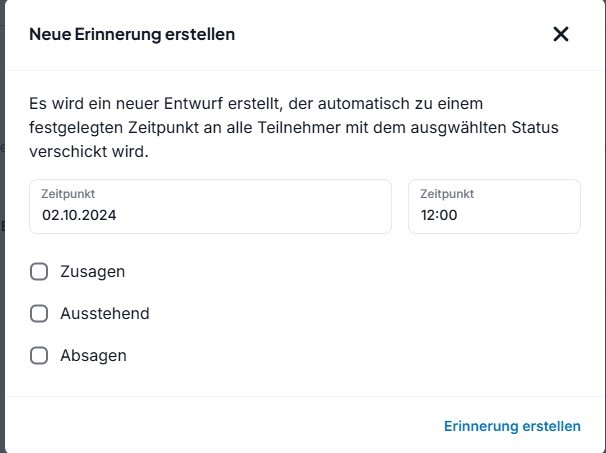Close the Neue Erinnerung erstellen dialog
The height and width of the screenshot is (453, 606).
[561, 34]
